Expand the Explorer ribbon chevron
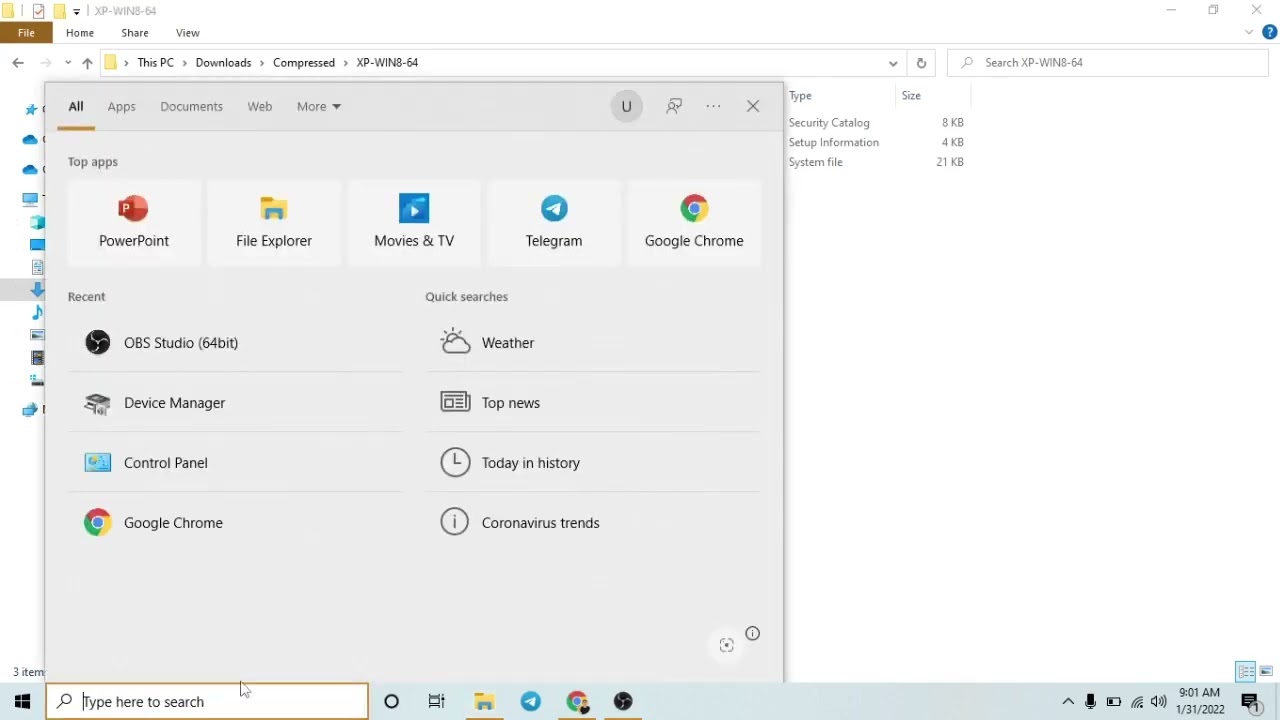Image resolution: width=1280 pixels, height=720 pixels. coord(1249,32)
